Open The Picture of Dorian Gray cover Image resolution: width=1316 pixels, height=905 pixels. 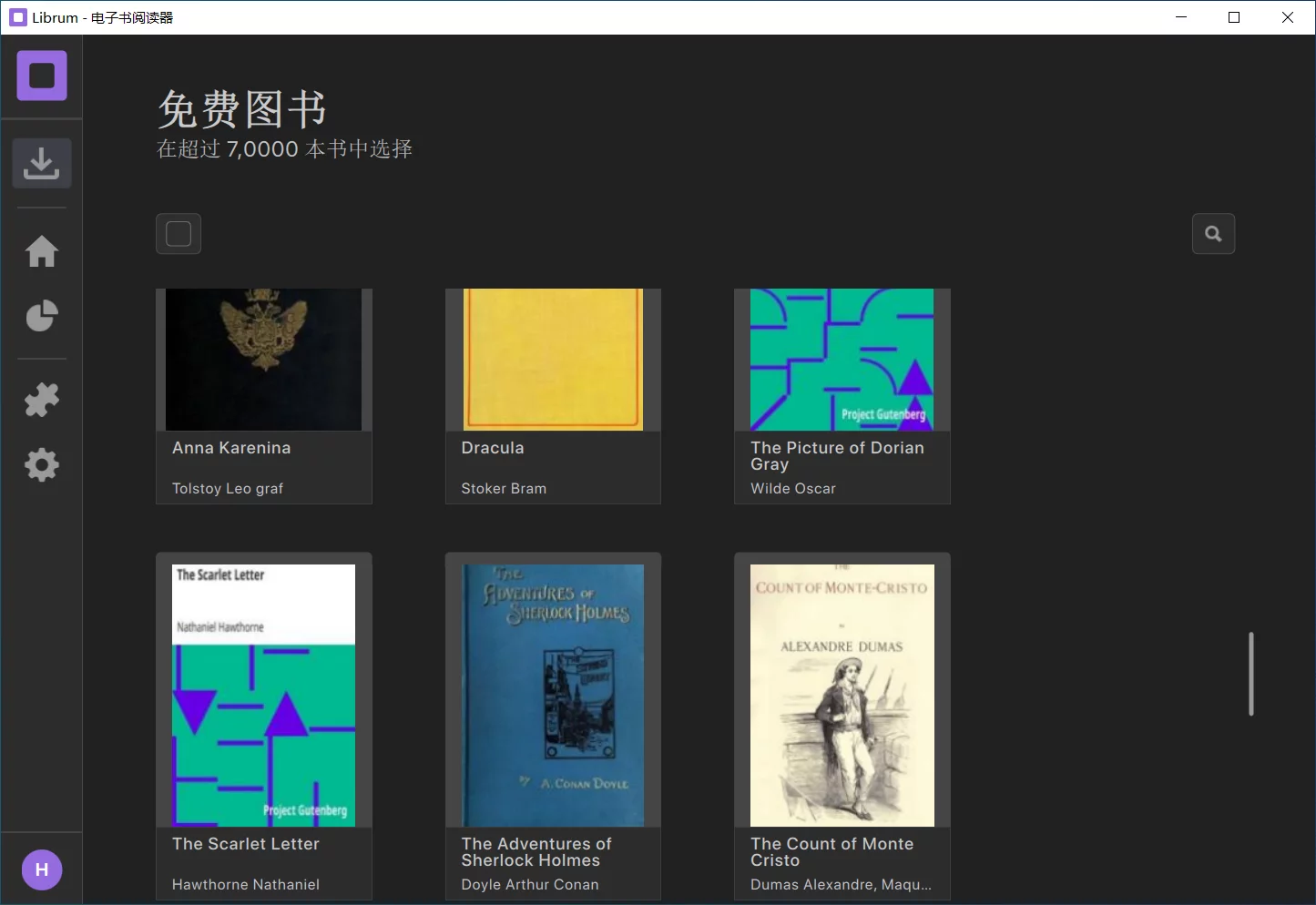point(842,360)
